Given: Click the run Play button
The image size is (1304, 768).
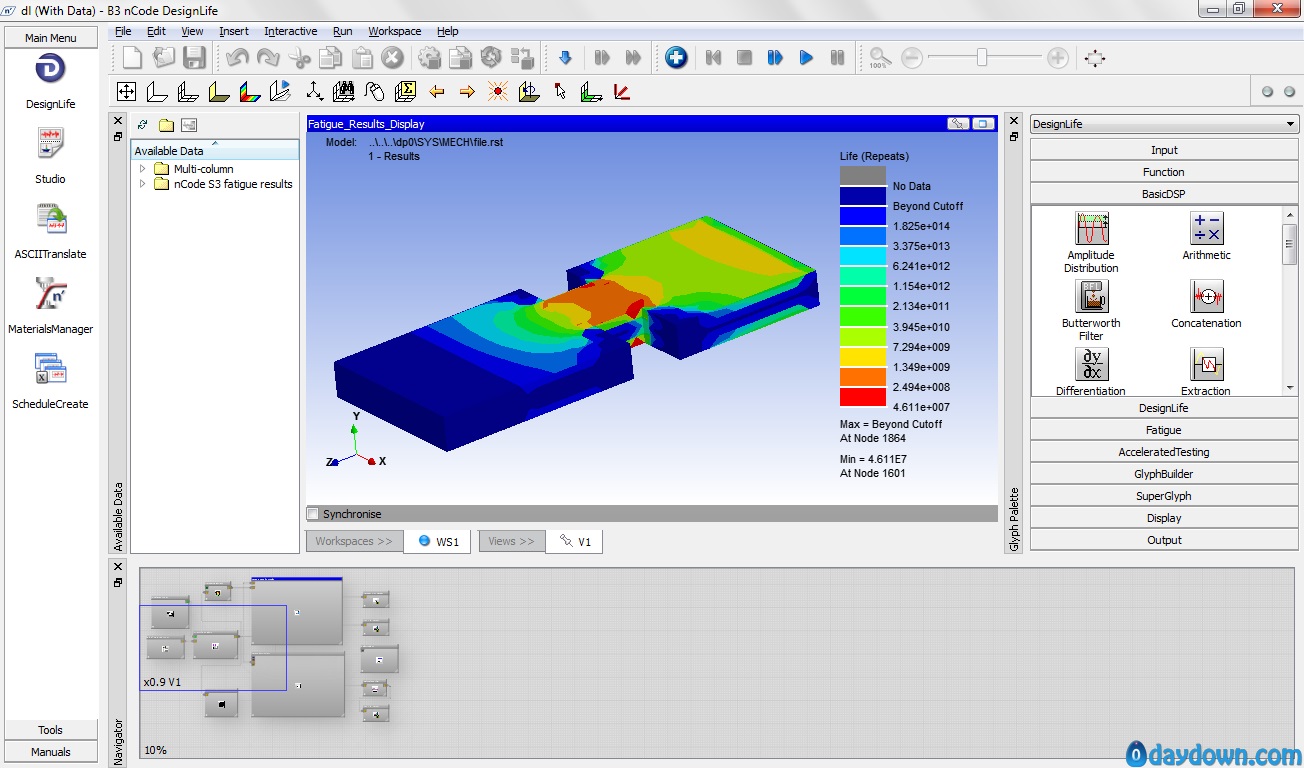Looking at the screenshot, I should [x=806, y=58].
